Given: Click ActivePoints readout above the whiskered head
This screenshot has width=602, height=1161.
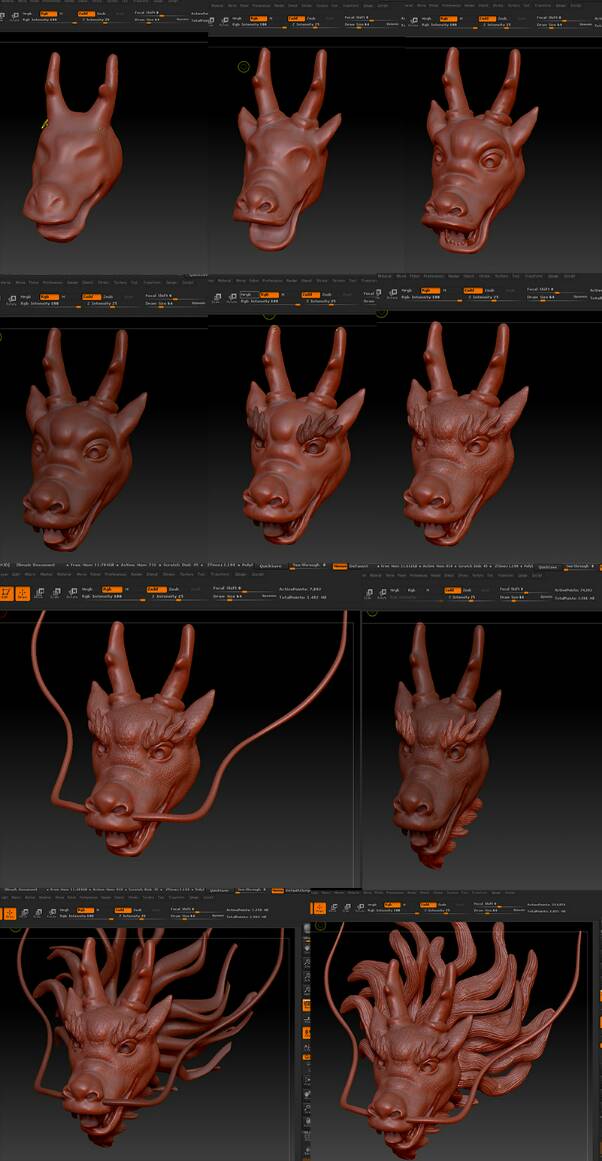Looking at the screenshot, I should [x=300, y=589].
